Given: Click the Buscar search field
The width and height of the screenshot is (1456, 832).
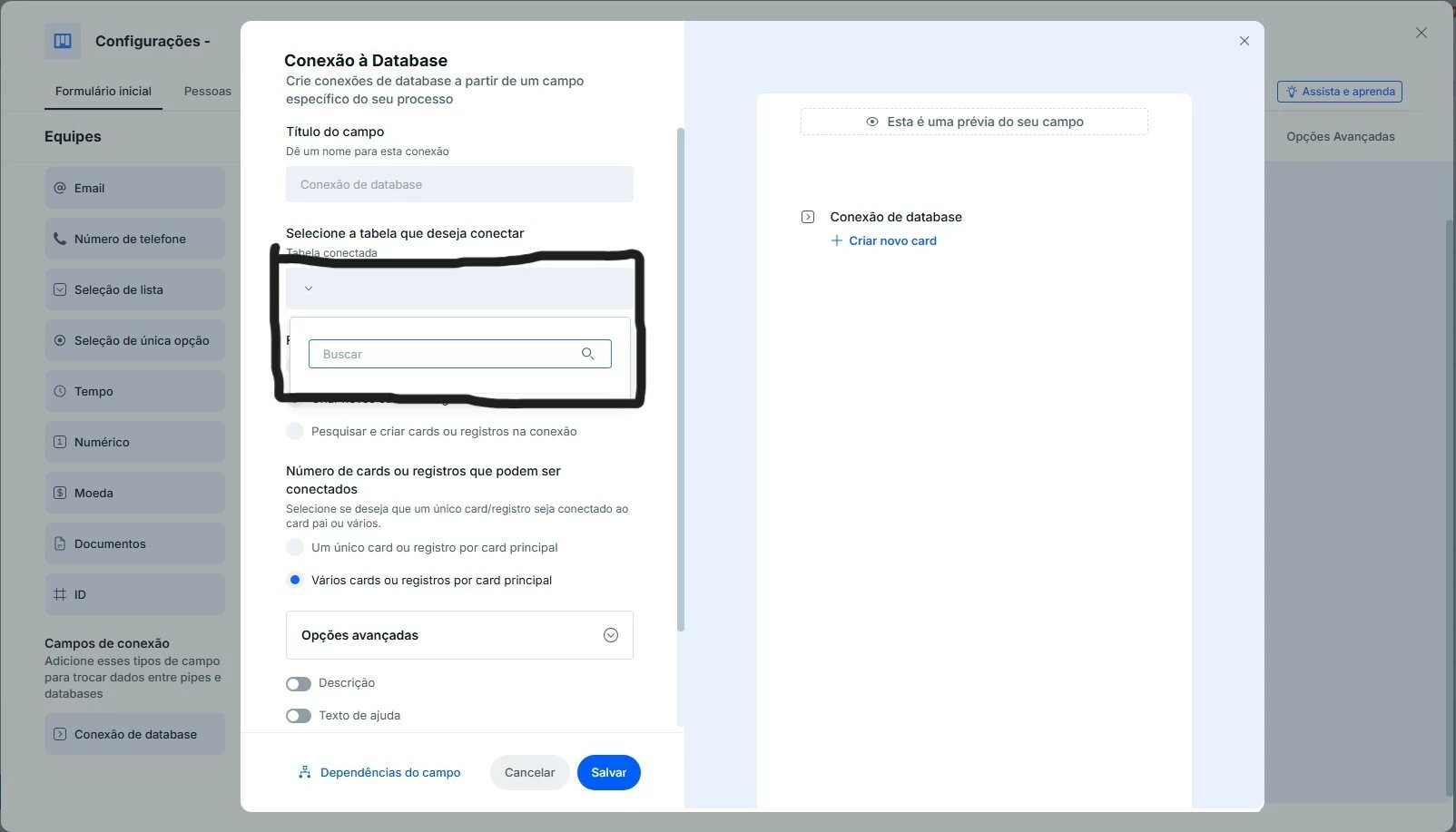Looking at the screenshot, I should point(459,354).
